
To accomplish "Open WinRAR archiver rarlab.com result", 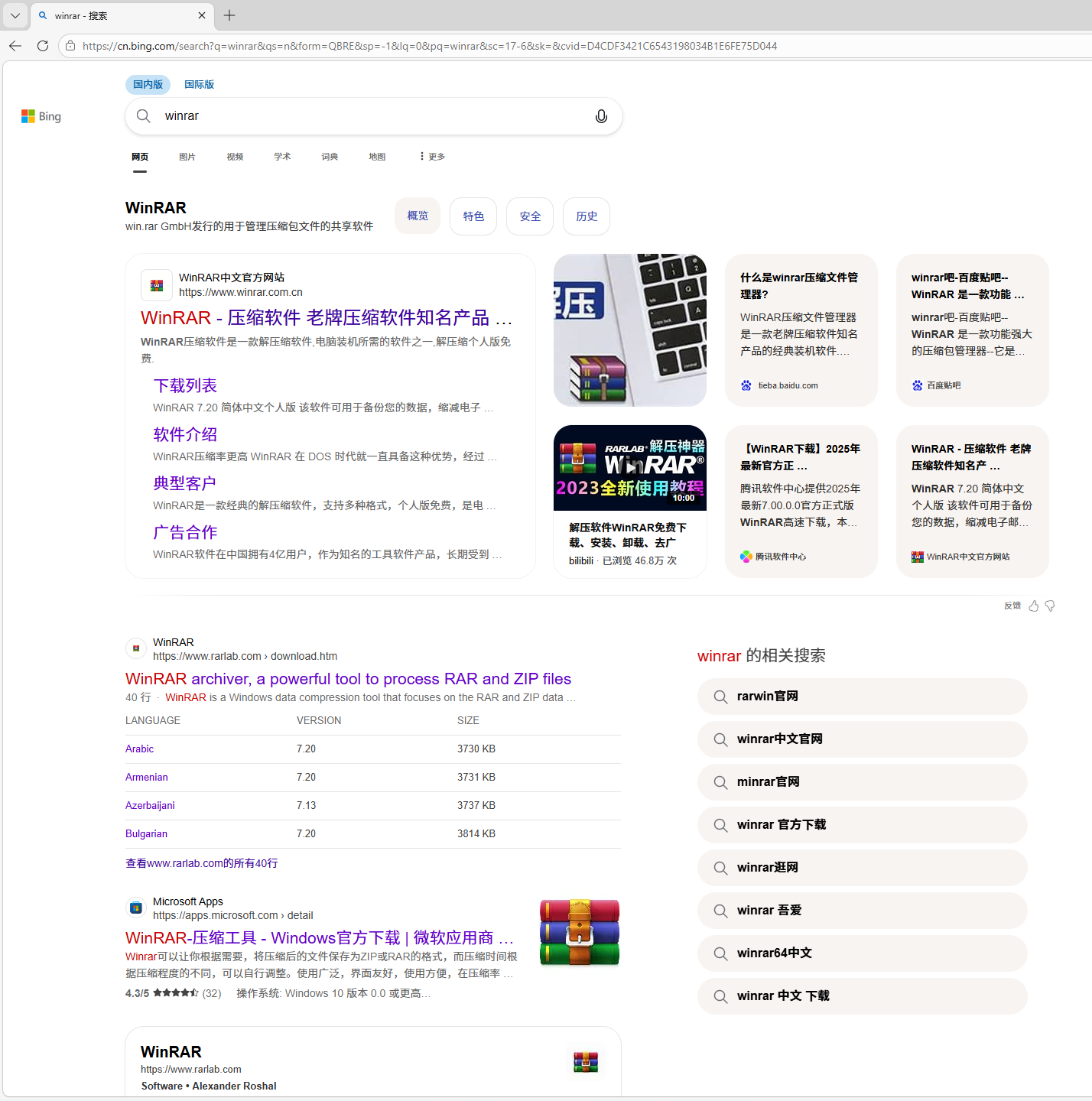I will point(348,679).
